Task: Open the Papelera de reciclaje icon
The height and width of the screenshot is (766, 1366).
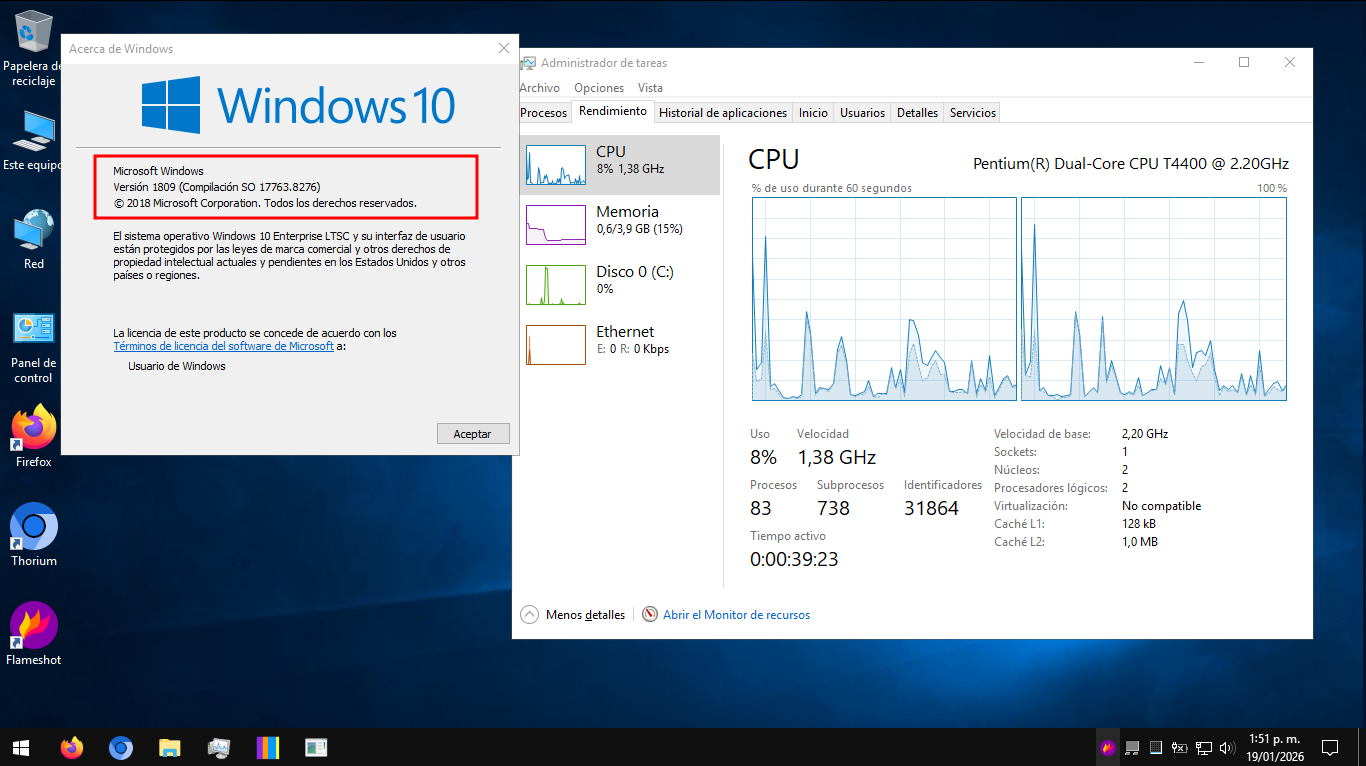Action: pyautogui.click(x=34, y=32)
